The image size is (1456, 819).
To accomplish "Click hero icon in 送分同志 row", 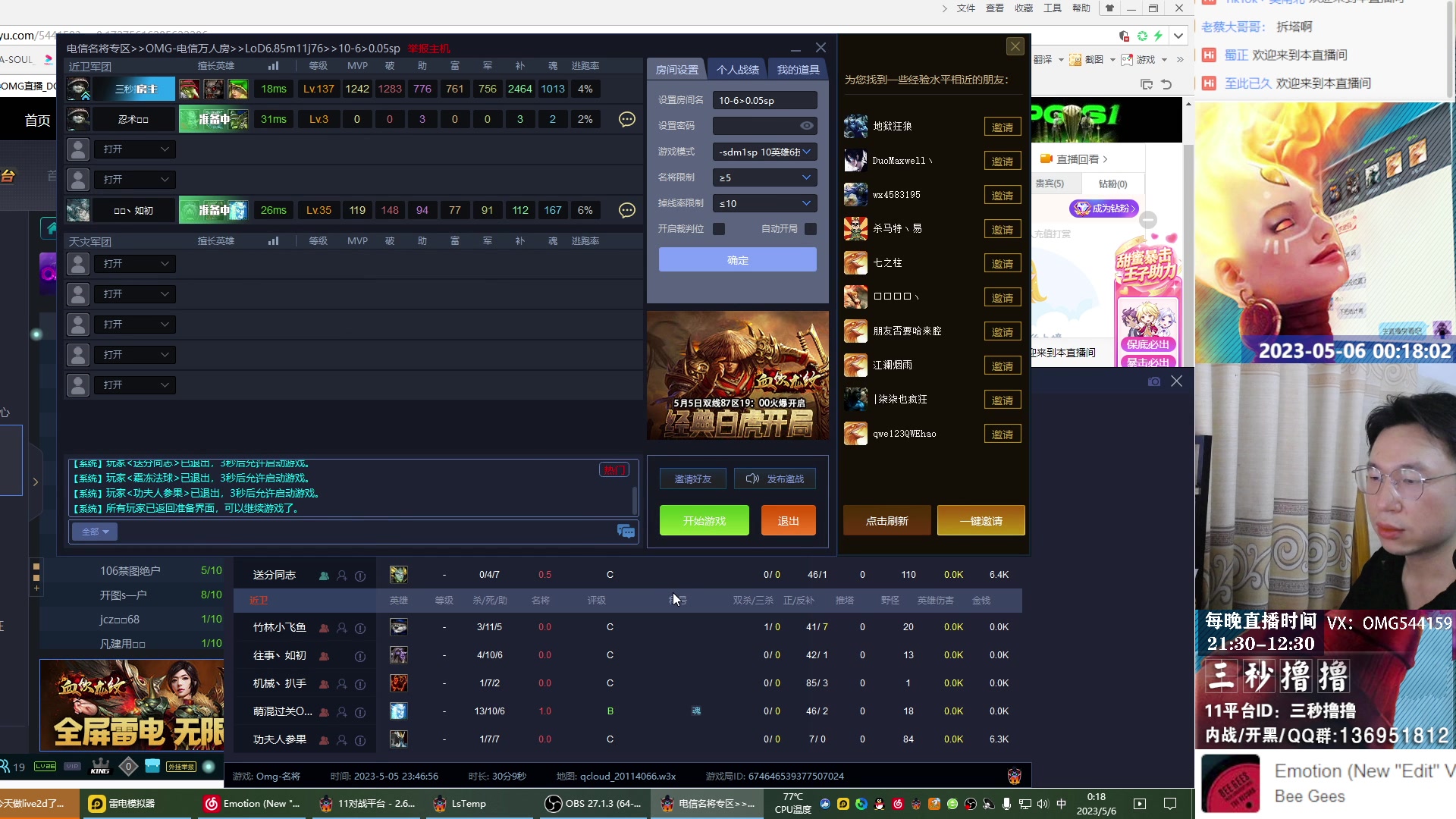I will (398, 575).
